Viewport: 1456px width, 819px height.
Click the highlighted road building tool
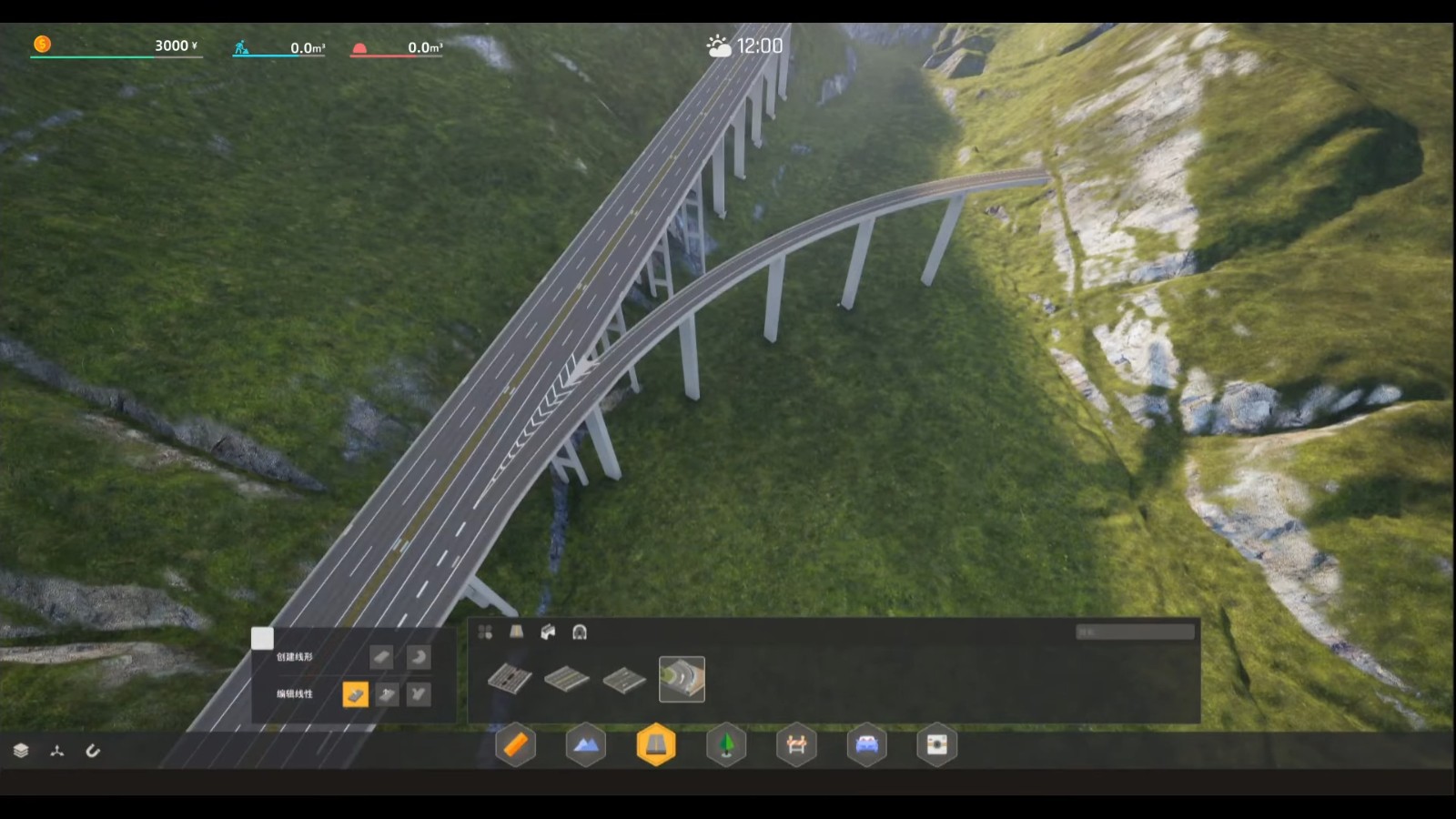click(655, 745)
